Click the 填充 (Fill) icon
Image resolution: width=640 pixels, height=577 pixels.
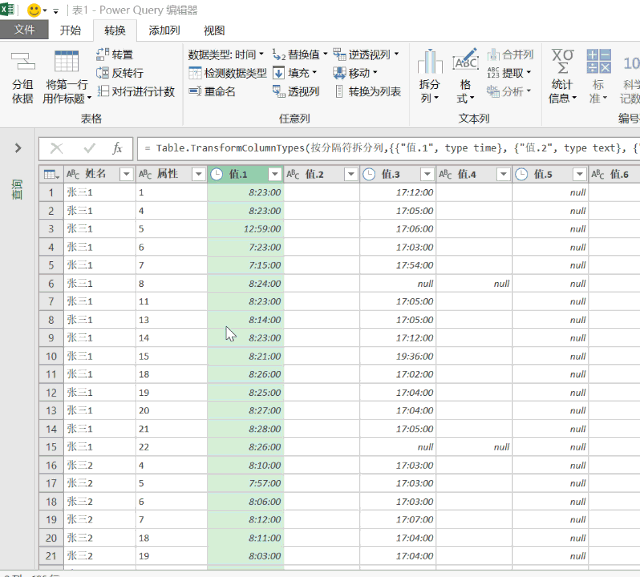pos(279,73)
